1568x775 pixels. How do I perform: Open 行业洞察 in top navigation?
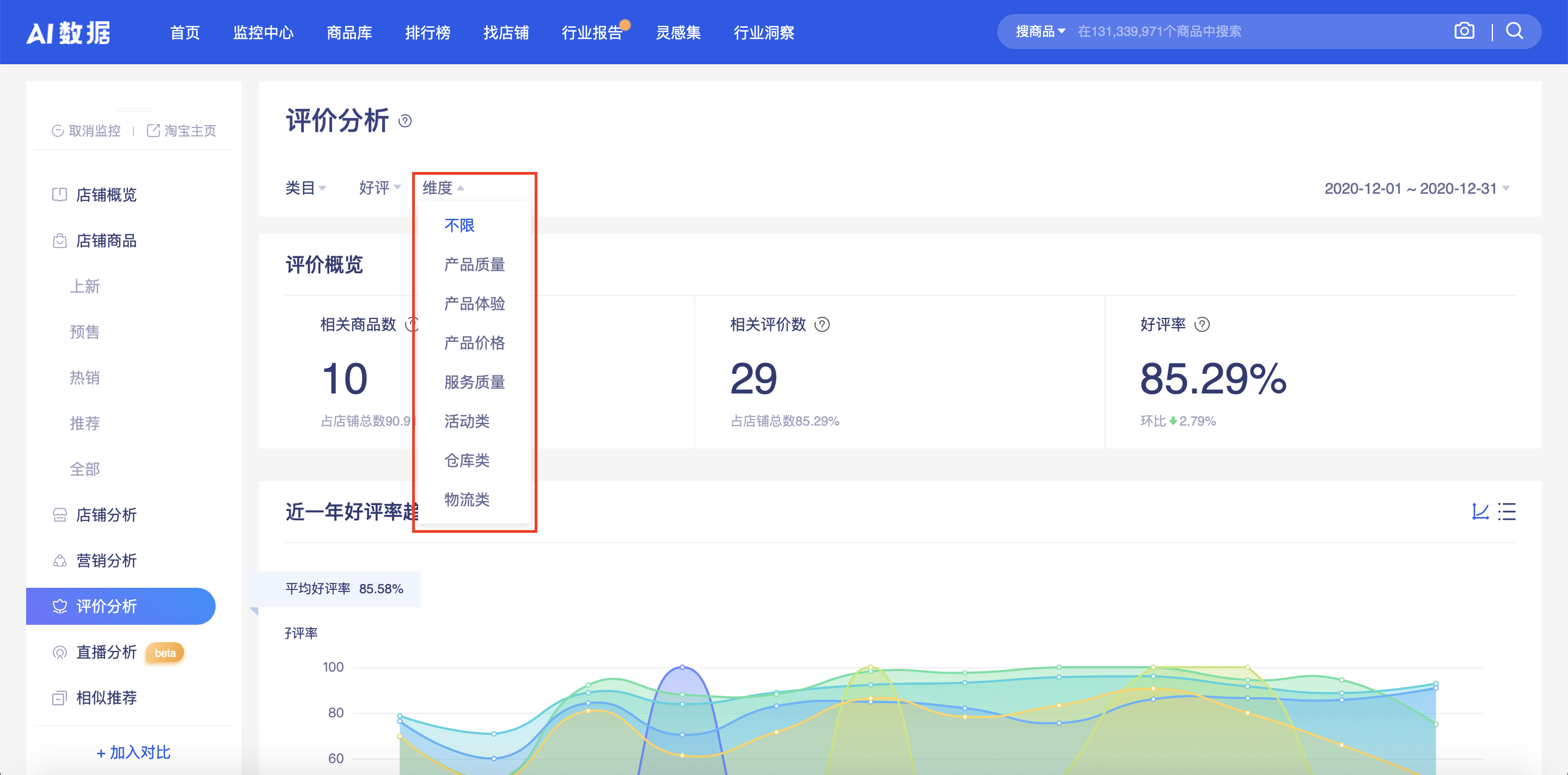pyautogui.click(x=764, y=32)
